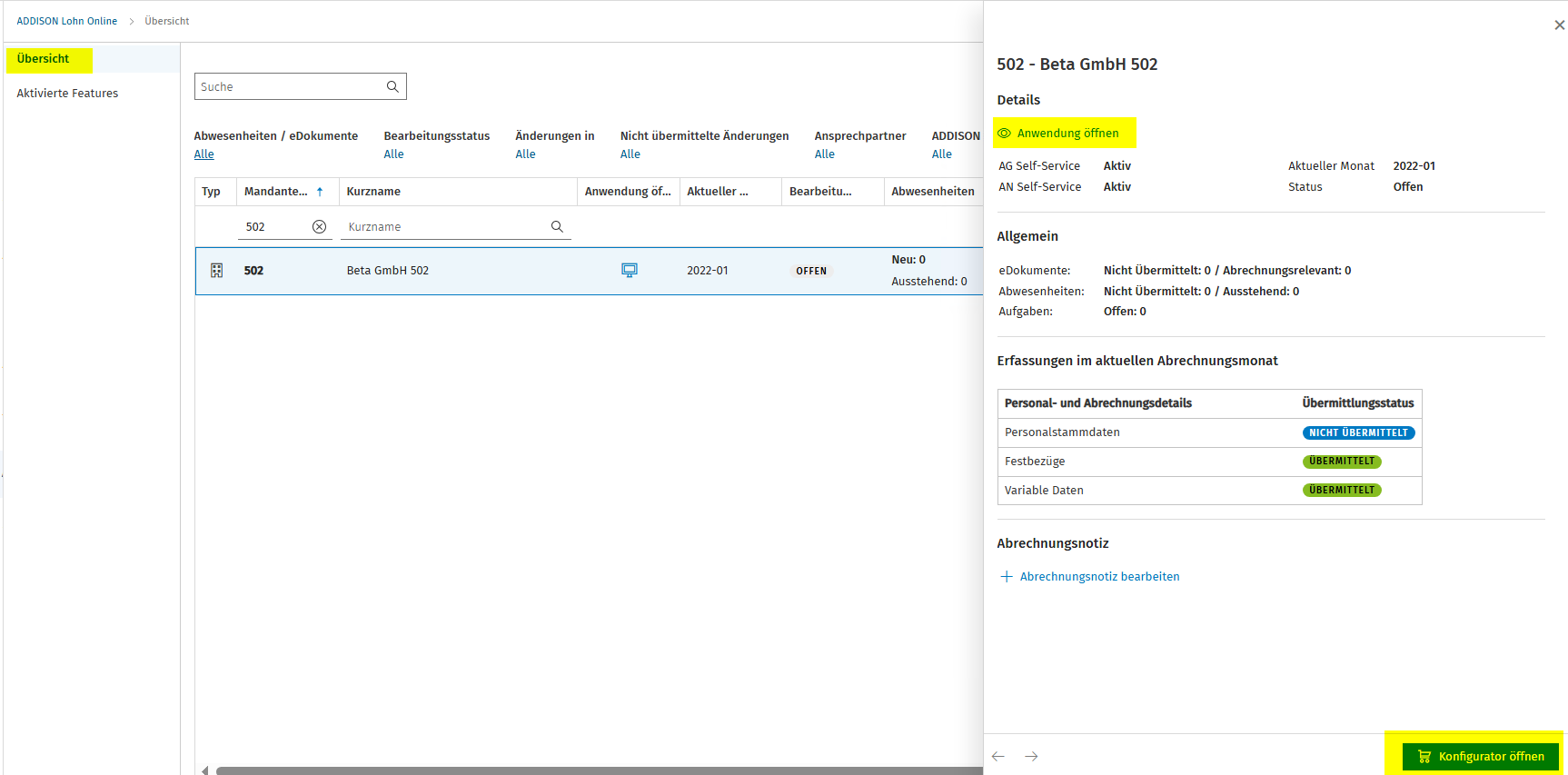Click ADDISON Lohn Online breadcrumb link
The width and height of the screenshot is (1568, 775).
coord(67,21)
